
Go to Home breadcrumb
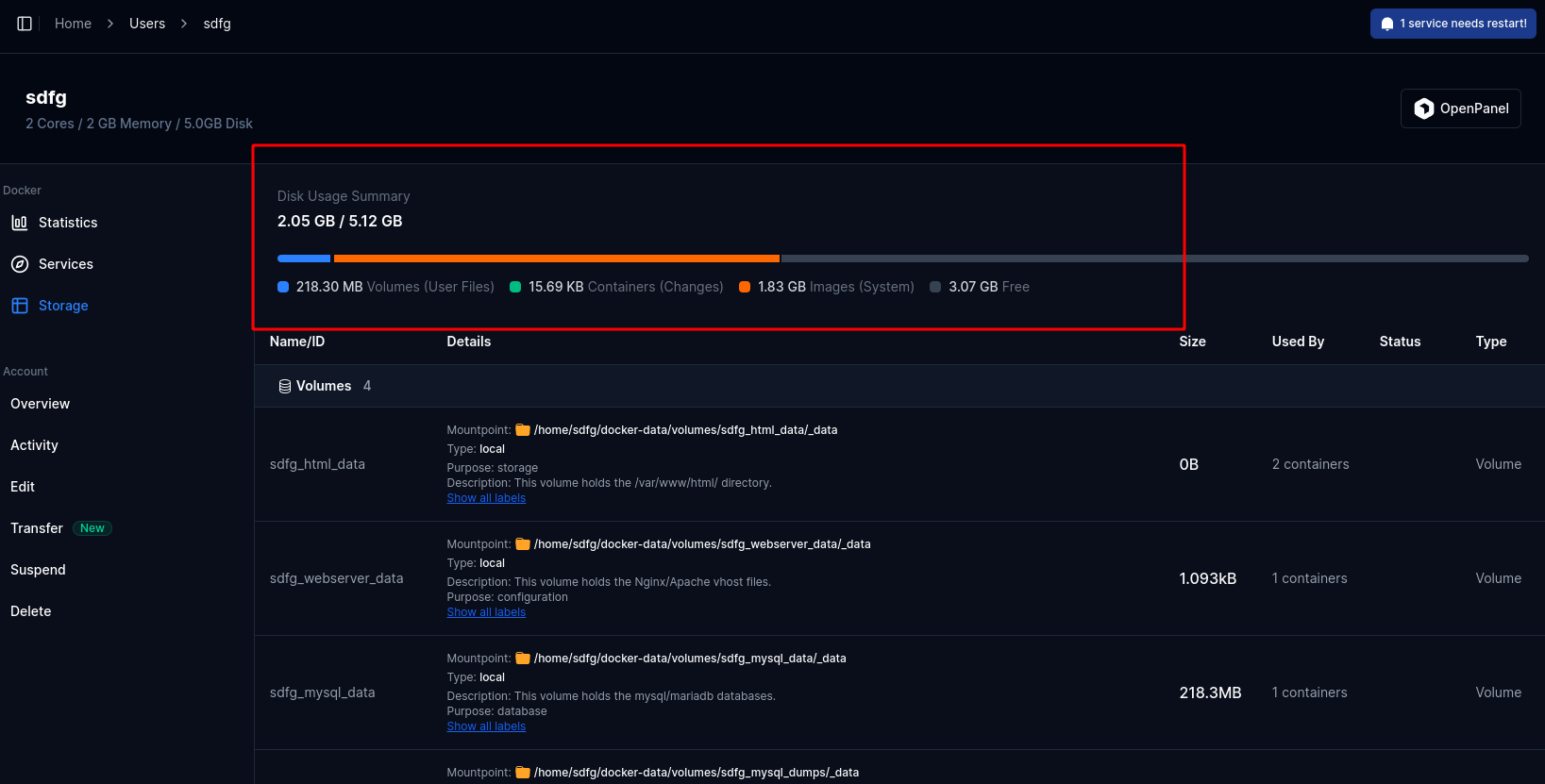73,24
